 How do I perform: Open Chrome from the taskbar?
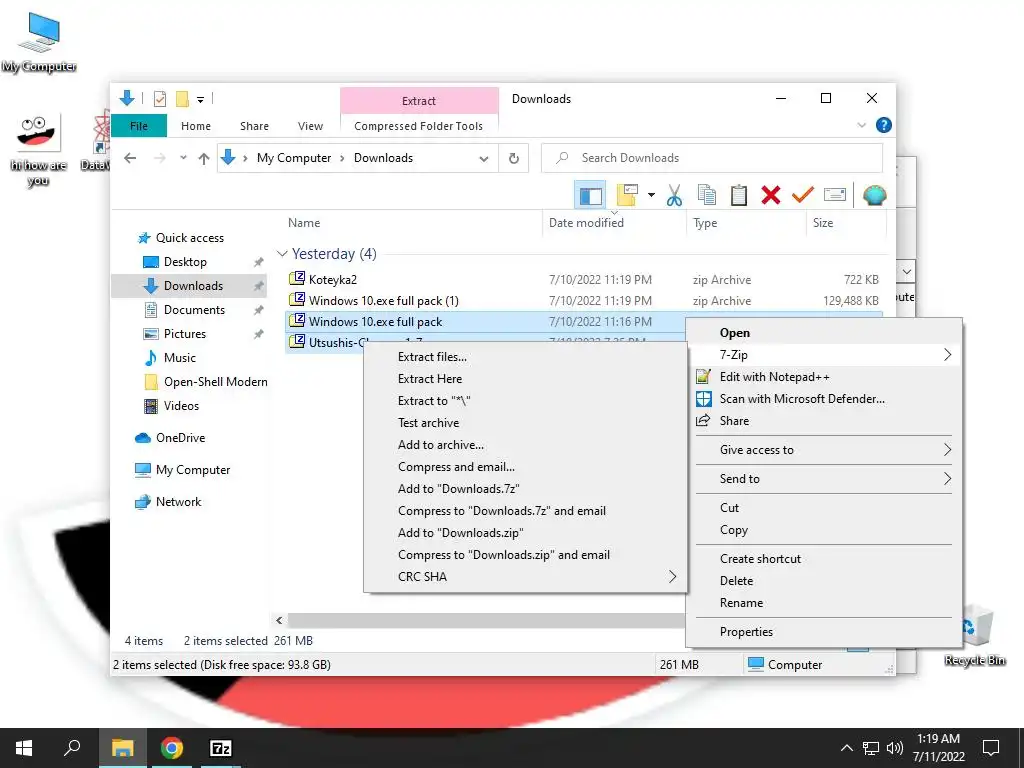[172, 748]
